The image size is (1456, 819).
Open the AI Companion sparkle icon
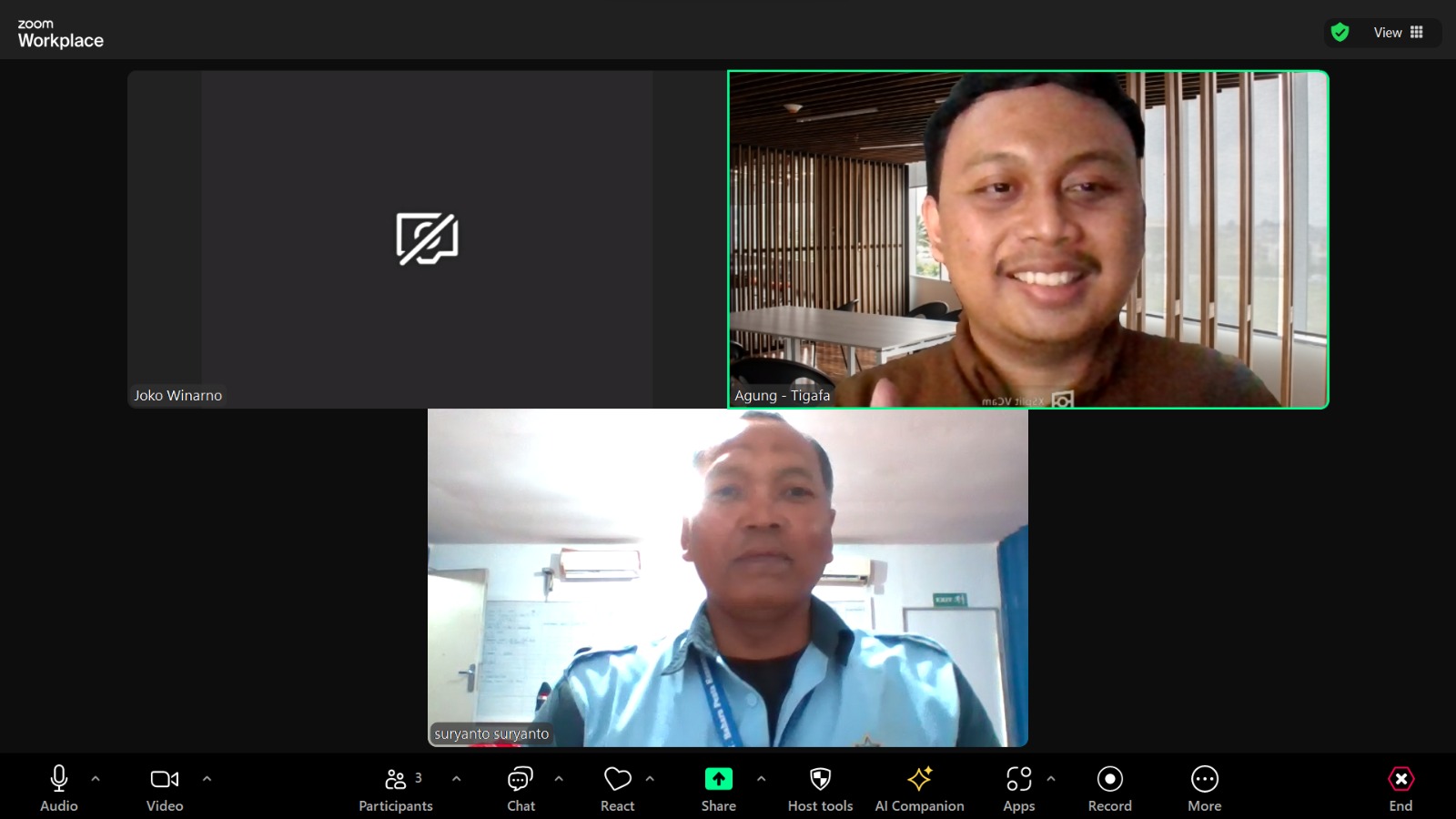coord(919,779)
